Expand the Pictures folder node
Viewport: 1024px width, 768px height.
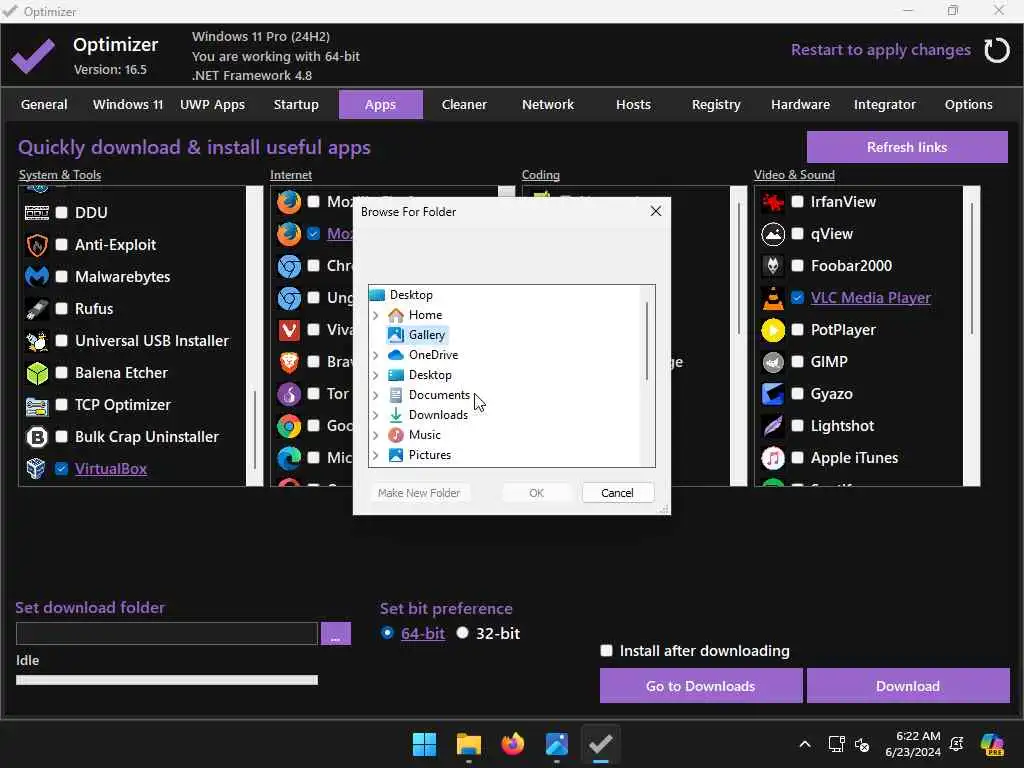pyautogui.click(x=376, y=455)
